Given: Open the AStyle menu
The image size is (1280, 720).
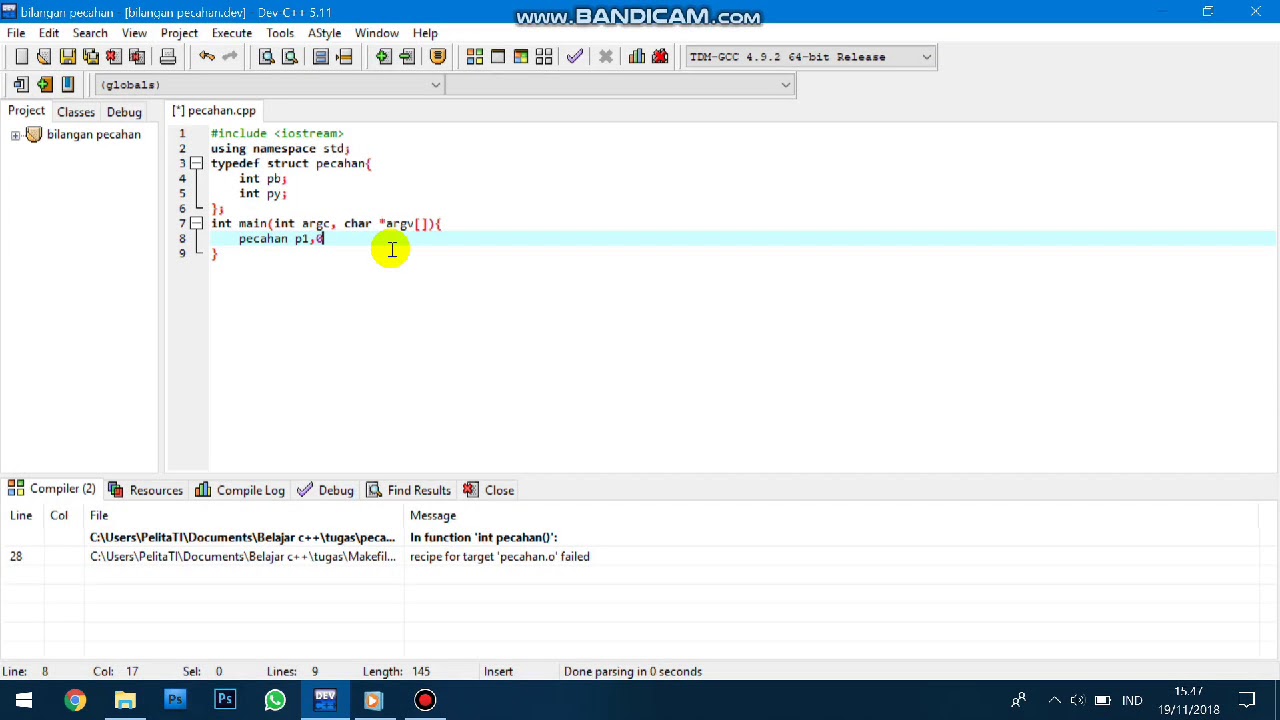Looking at the screenshot, I should [x=324, y=33].
